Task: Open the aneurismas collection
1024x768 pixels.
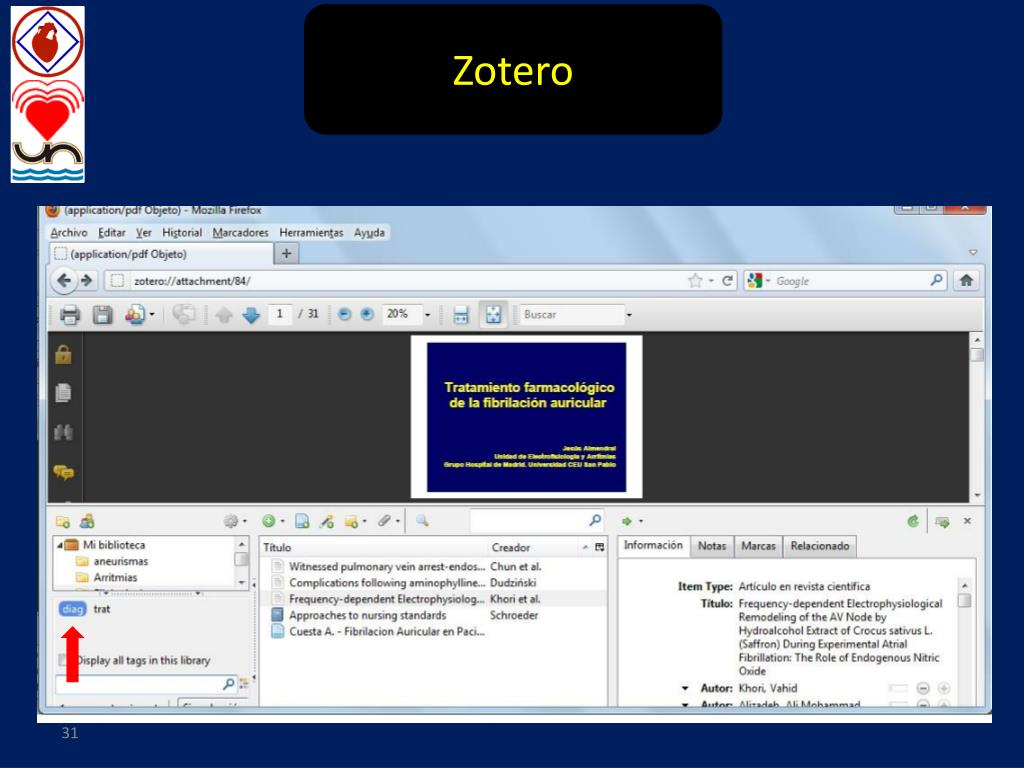Action: point(121,561)
